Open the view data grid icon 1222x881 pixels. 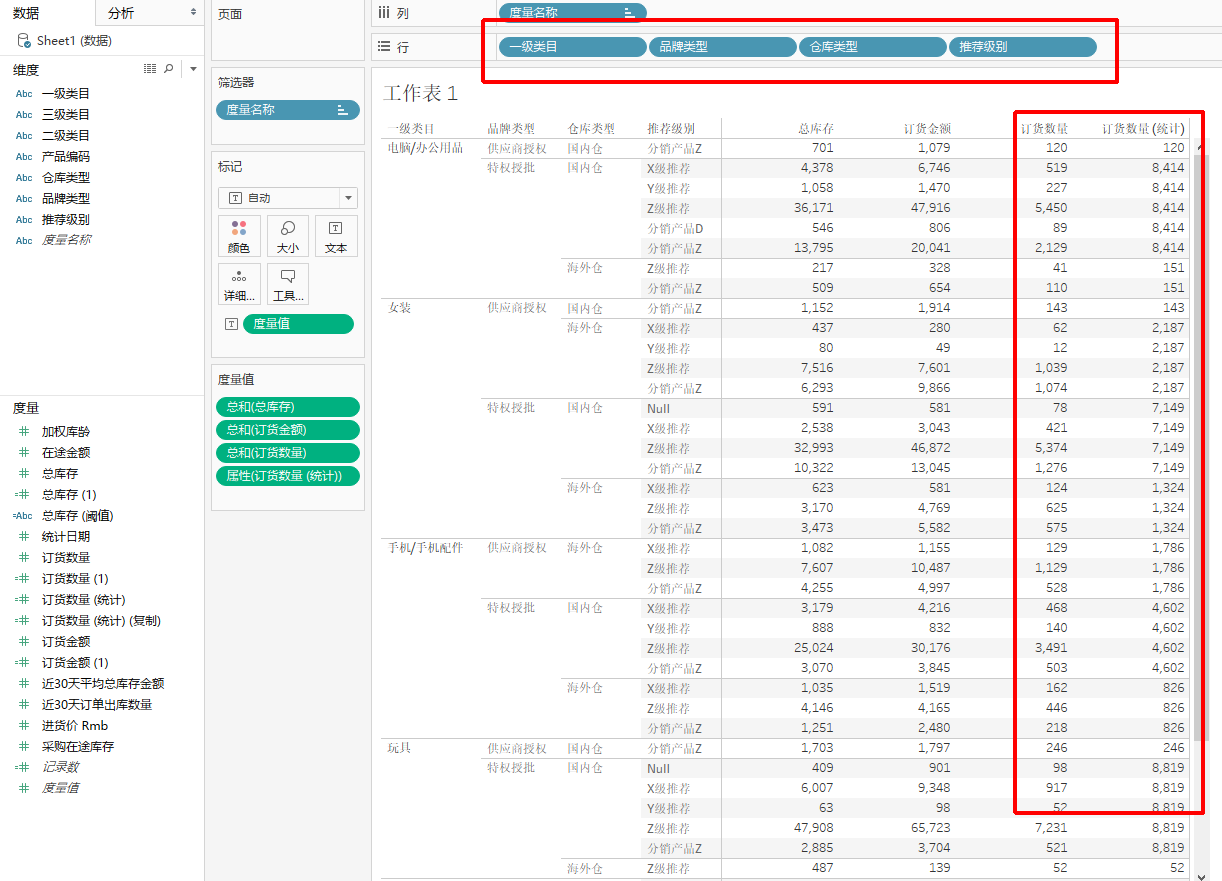(x=150, y=69)
